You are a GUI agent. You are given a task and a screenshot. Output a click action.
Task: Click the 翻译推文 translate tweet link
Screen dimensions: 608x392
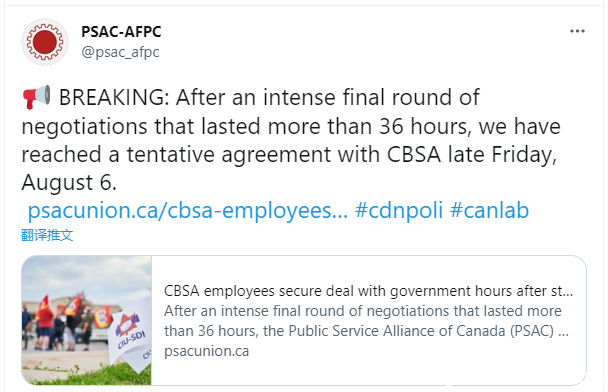(47, 235)
